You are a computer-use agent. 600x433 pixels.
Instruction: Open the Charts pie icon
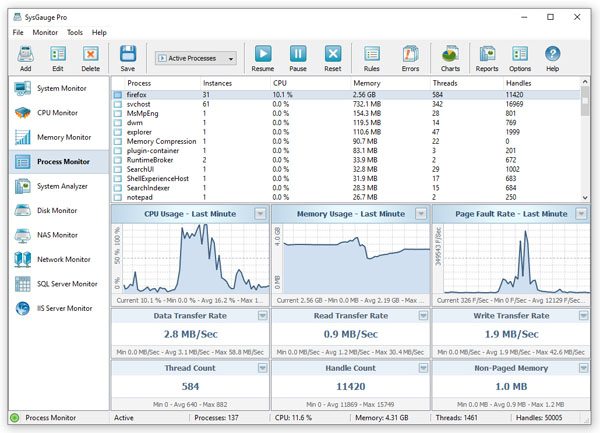pyautogui.click(x=450, y=54)
